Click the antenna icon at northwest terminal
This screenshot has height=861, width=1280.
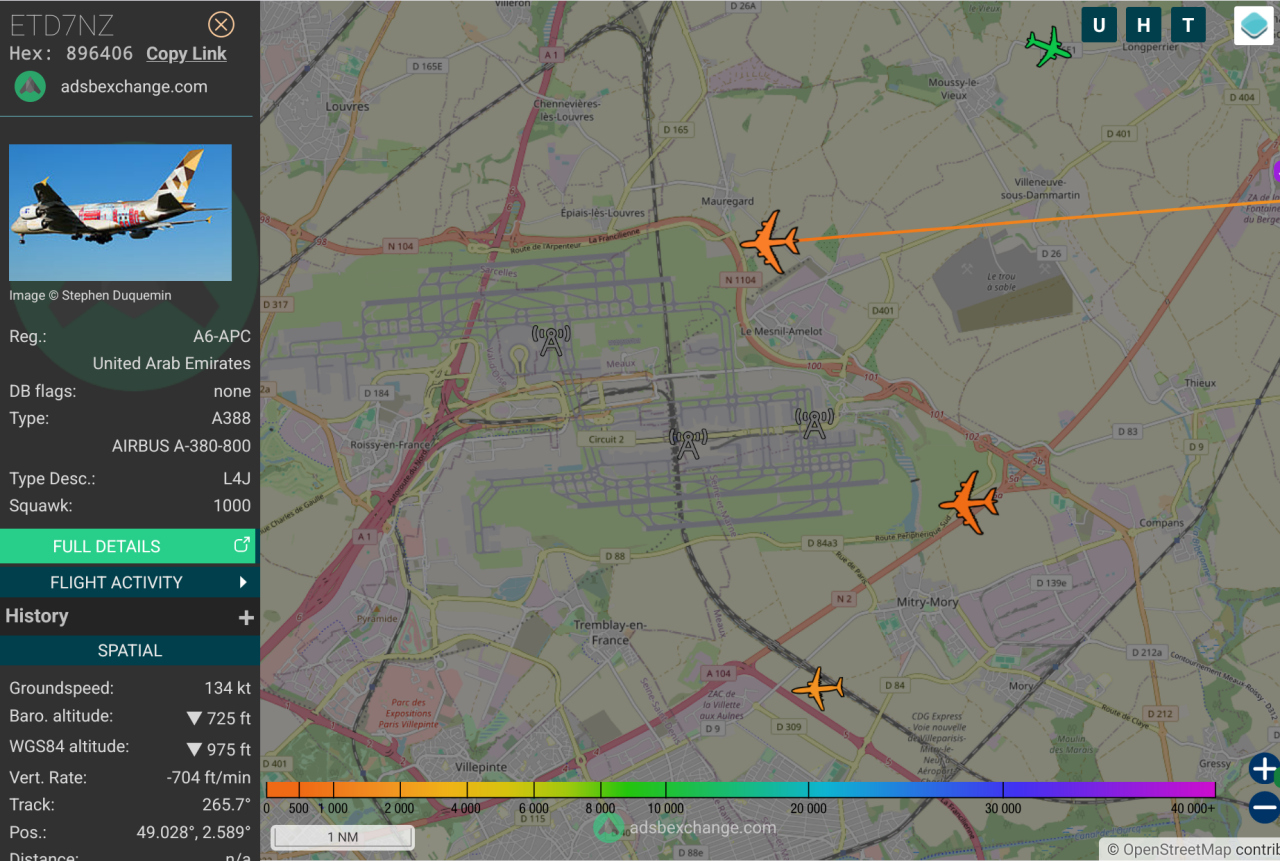[x=551, y=340]
